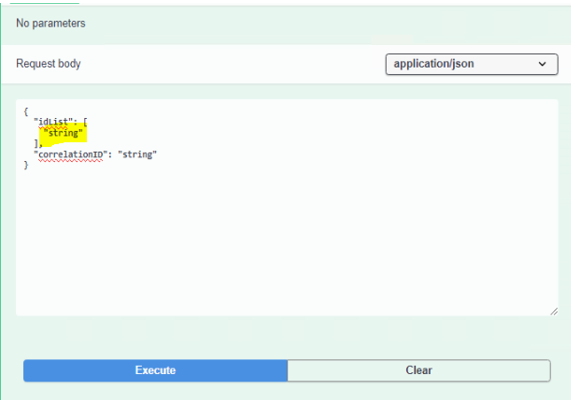This screenshot has height=400, width=571.
Task: Click the textarea resize handle corner
Action: pyautogui.click(x=554, y=311)
